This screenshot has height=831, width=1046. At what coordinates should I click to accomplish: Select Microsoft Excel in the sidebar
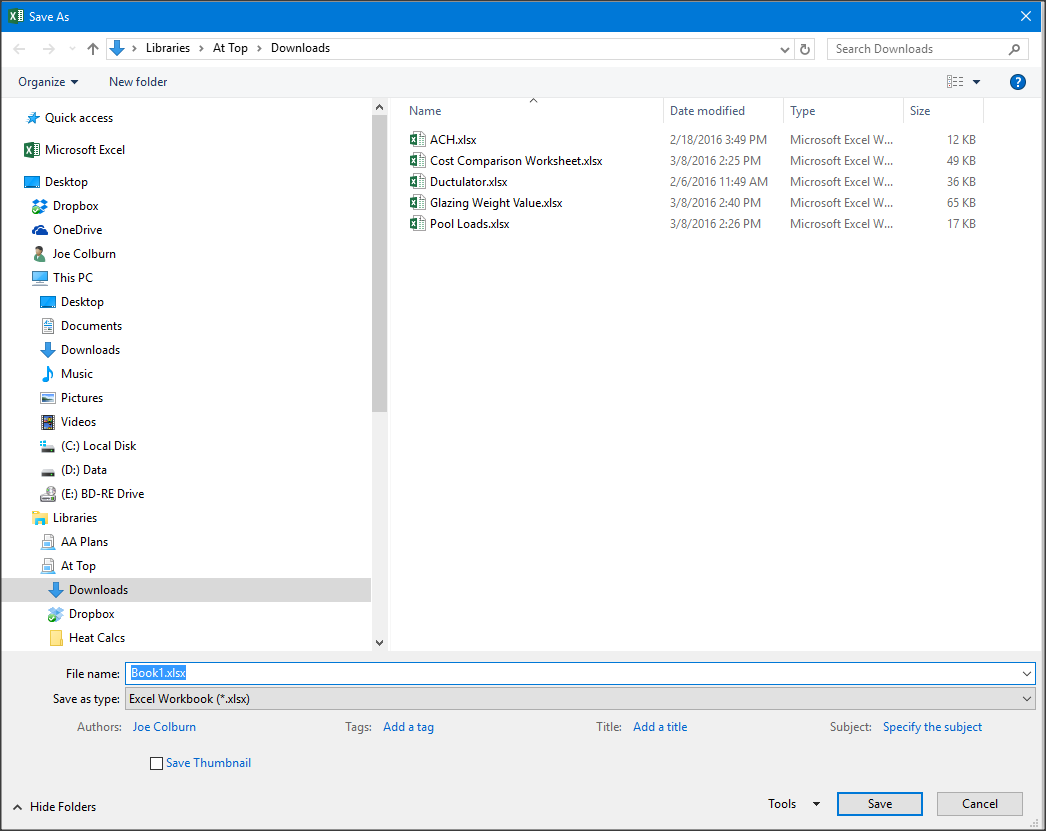pyautogui.click(x=85, y=149)
